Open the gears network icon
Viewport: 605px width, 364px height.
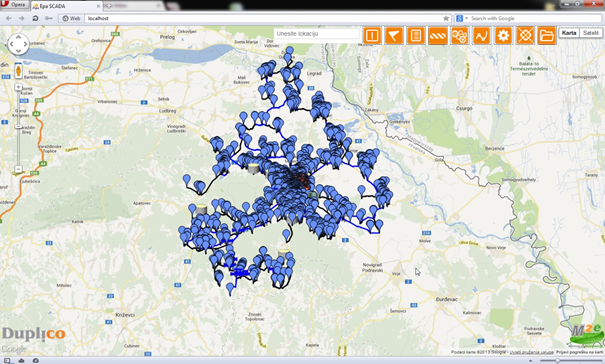(x=460, y=36)
